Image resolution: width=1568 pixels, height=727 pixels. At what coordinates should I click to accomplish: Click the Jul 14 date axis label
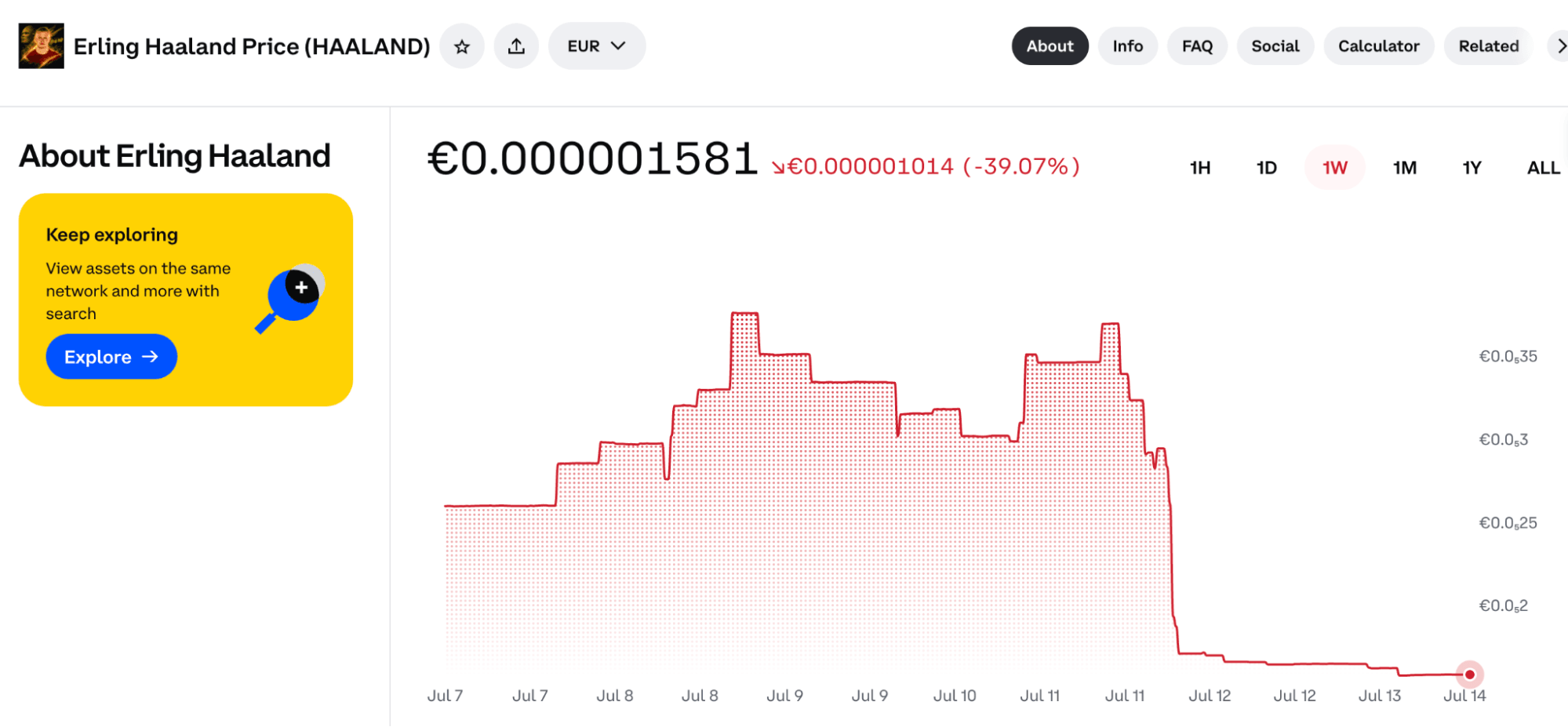pyautogui.click(x=1464, y=696)
